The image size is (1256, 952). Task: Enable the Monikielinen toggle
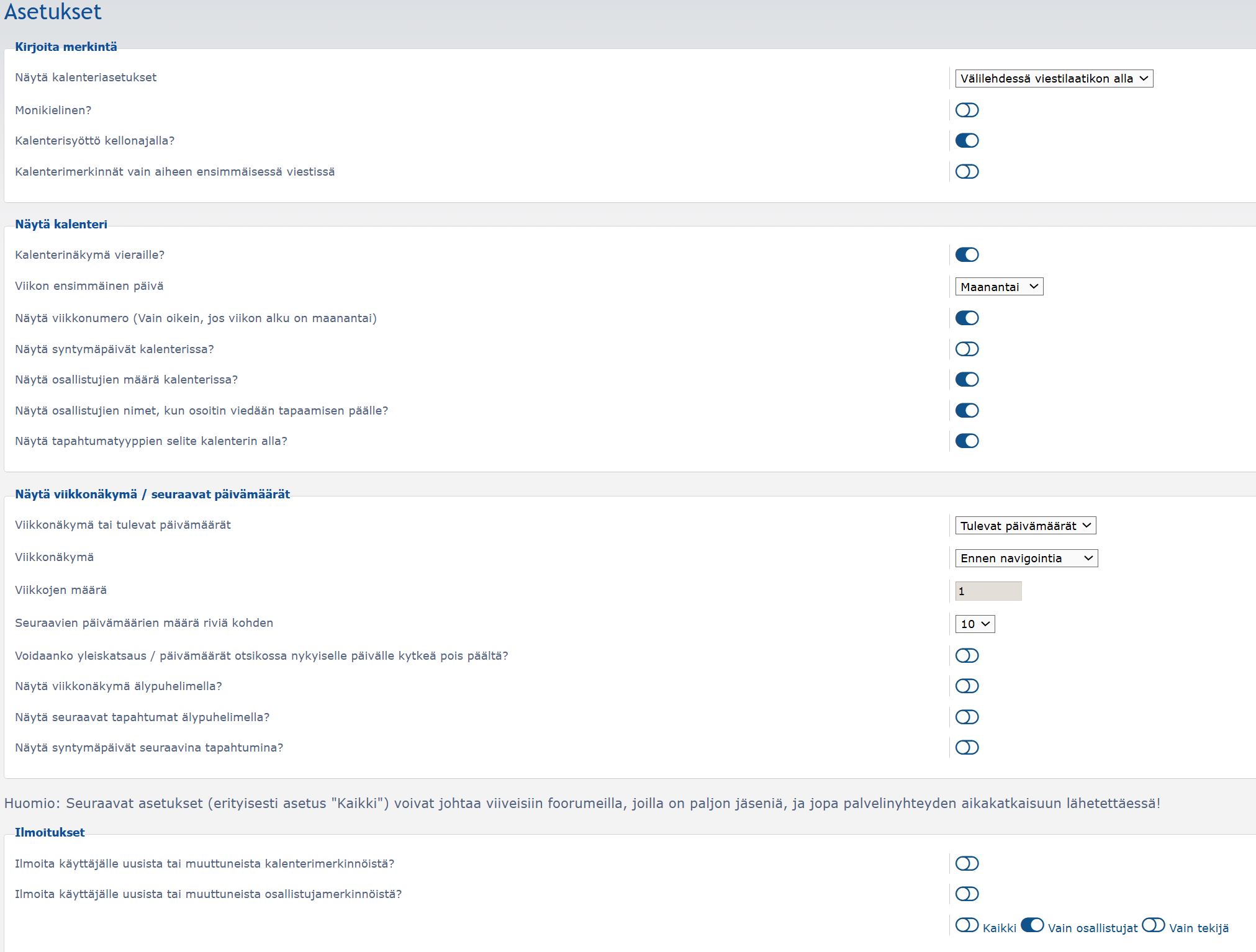pyautogui.click(x=967, y=110)
